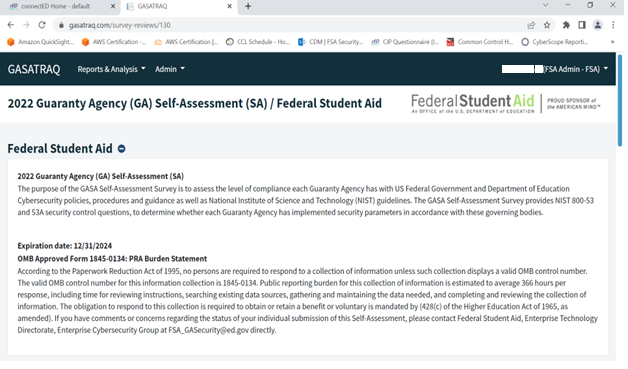Click the GASATRAQ brand link

pyautogui.click(x=34, y=69)
